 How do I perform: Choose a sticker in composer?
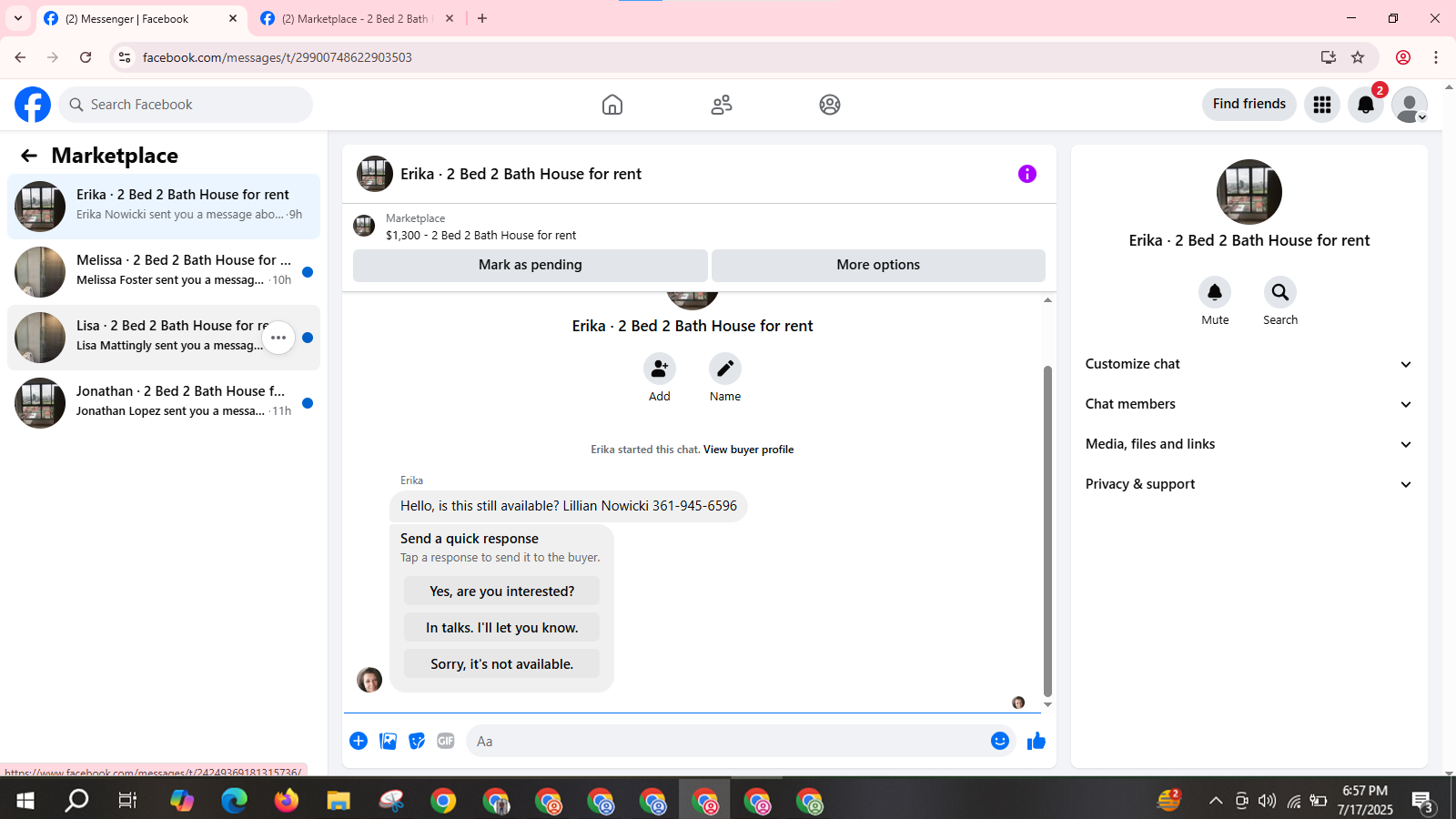tap(417, 741)
